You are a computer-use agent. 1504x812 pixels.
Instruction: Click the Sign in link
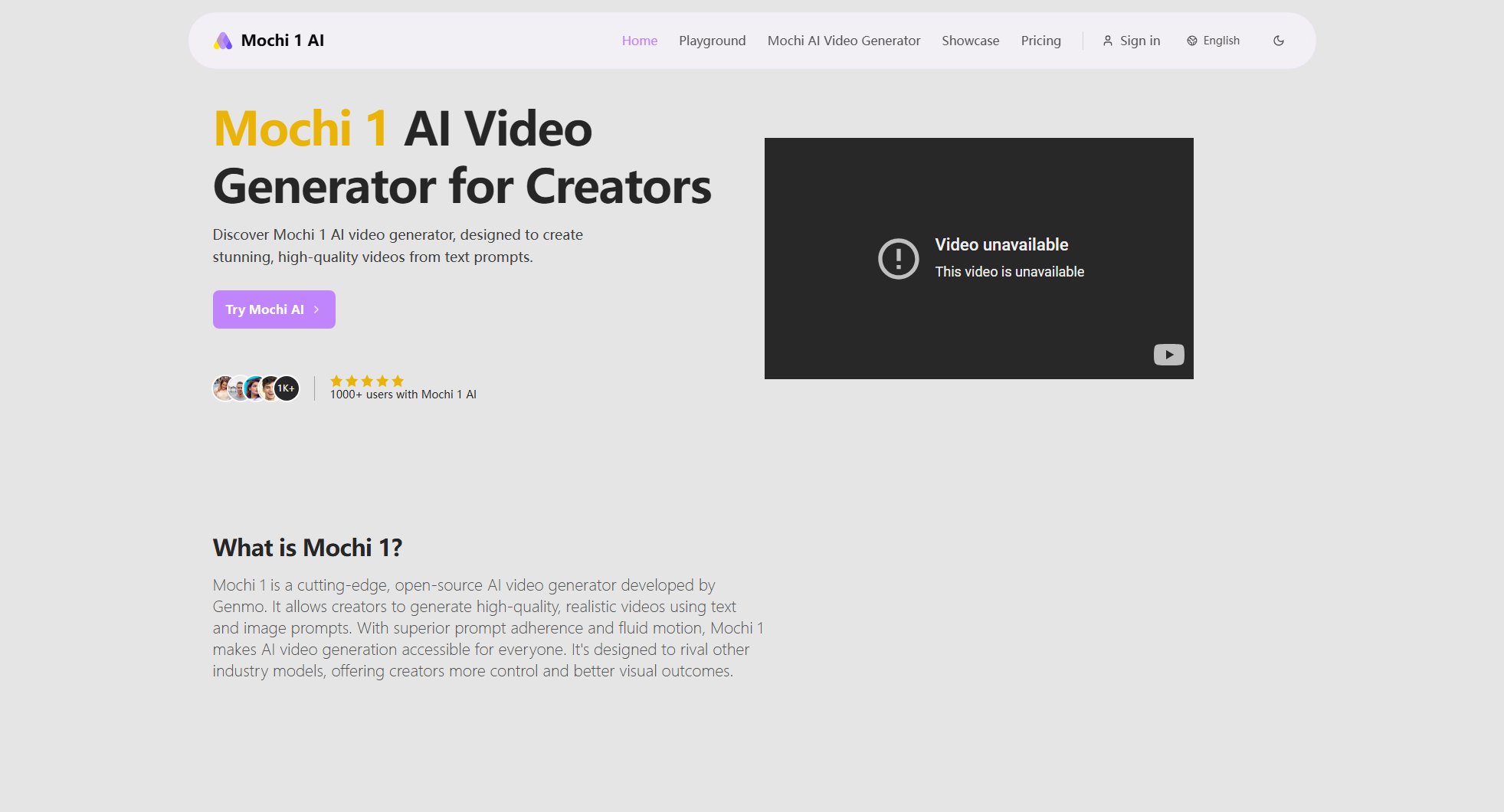(x=1131, y=41)
